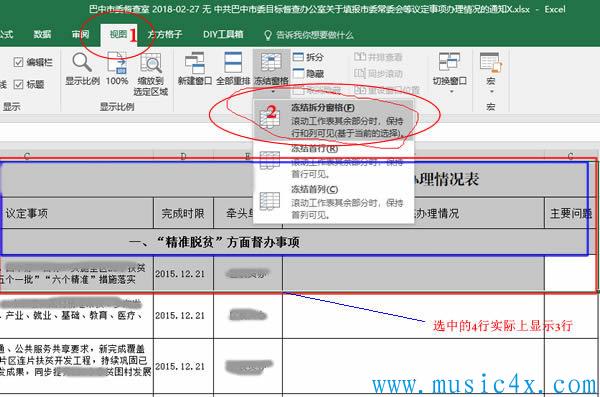Choose 冻结首列(C) freeze first column
The image size is (600, 397).
point(333,202)
